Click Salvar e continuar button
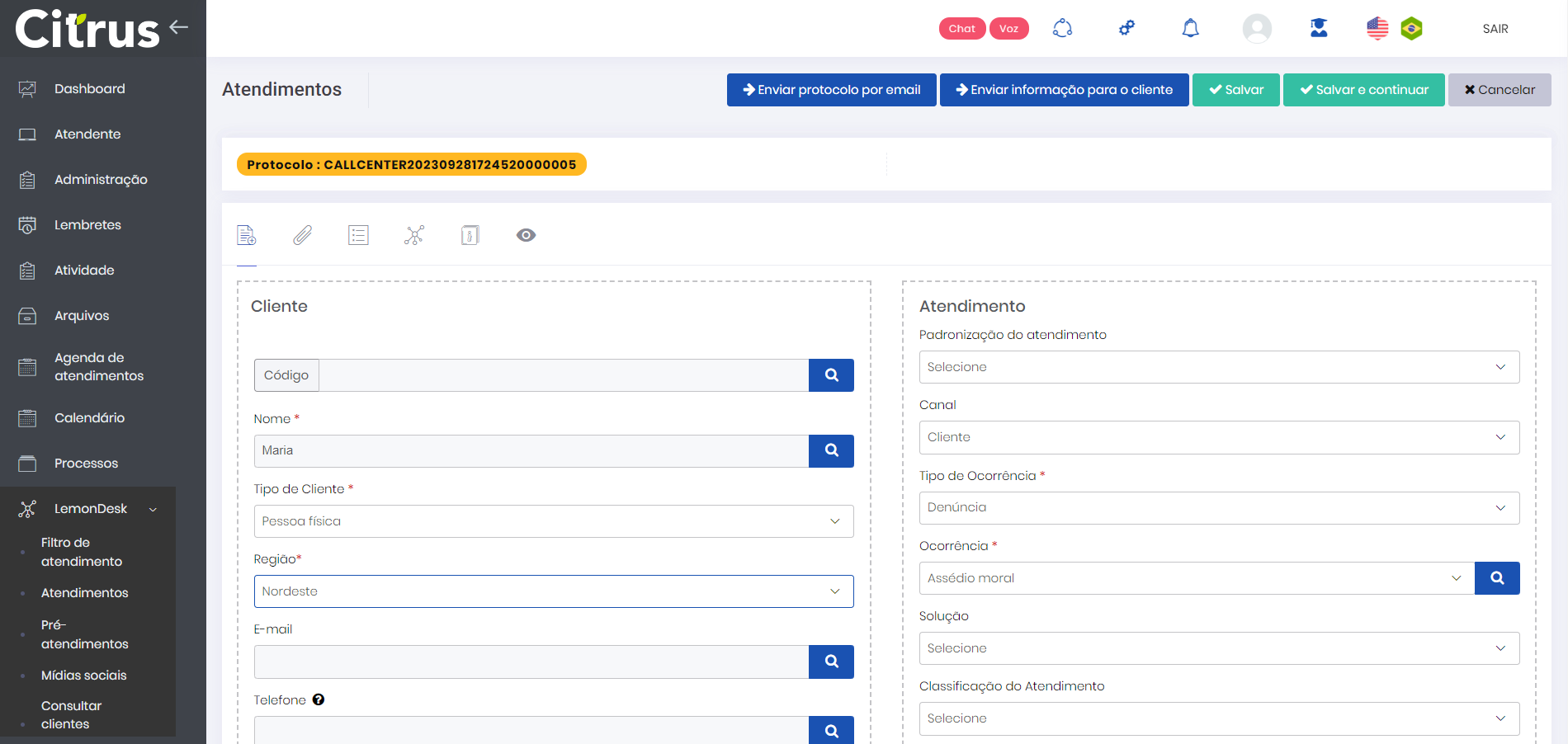The height and width of the screenshot is (744, 1568). tap(1363, 90)
